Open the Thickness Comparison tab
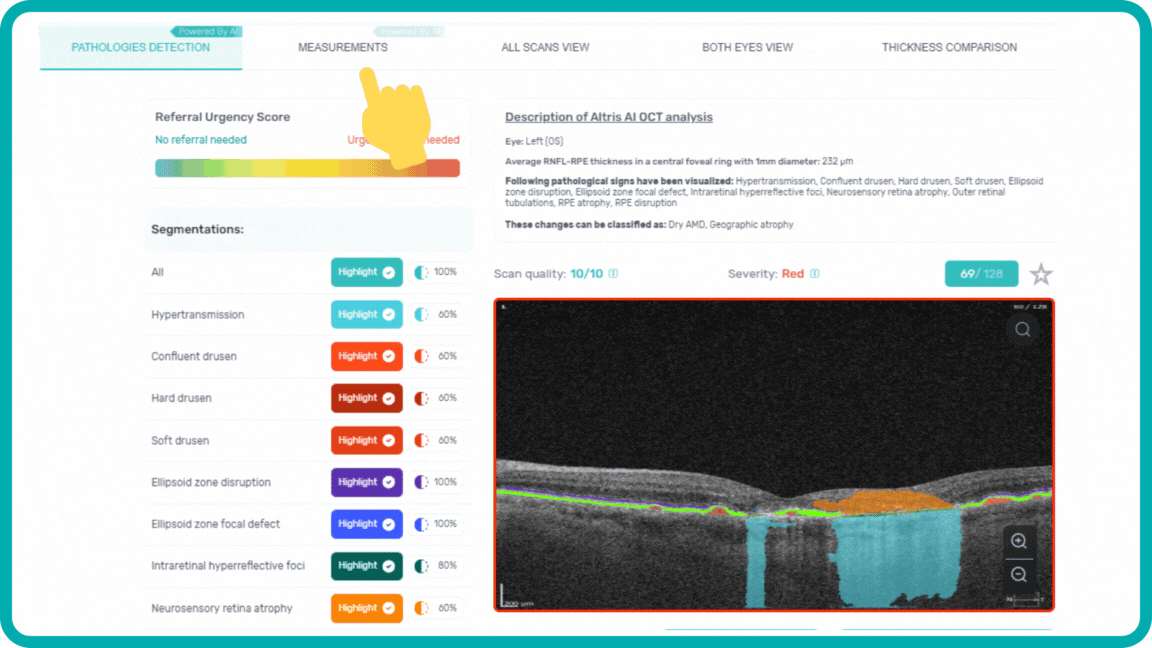This screenshot has width=1152, height=648. click(949, 47)
